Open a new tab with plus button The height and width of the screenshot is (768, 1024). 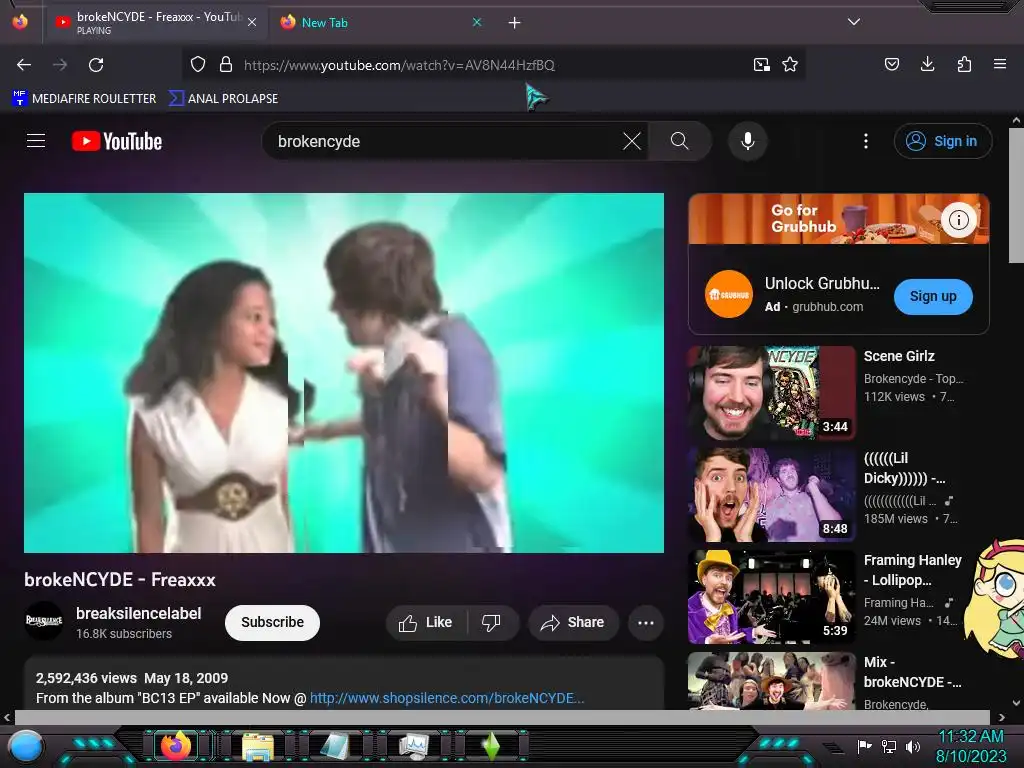(x=515, y=23)
